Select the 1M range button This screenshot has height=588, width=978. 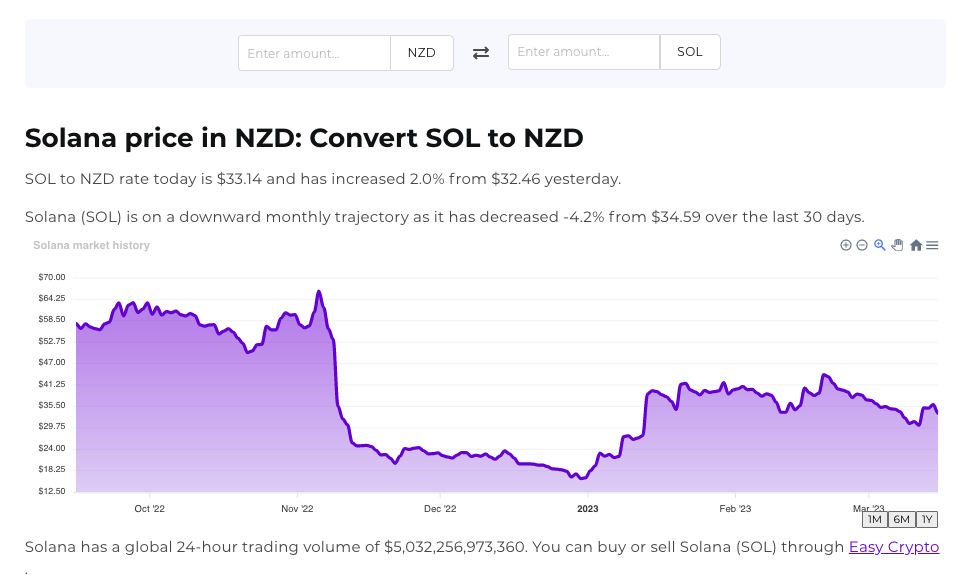874,519
